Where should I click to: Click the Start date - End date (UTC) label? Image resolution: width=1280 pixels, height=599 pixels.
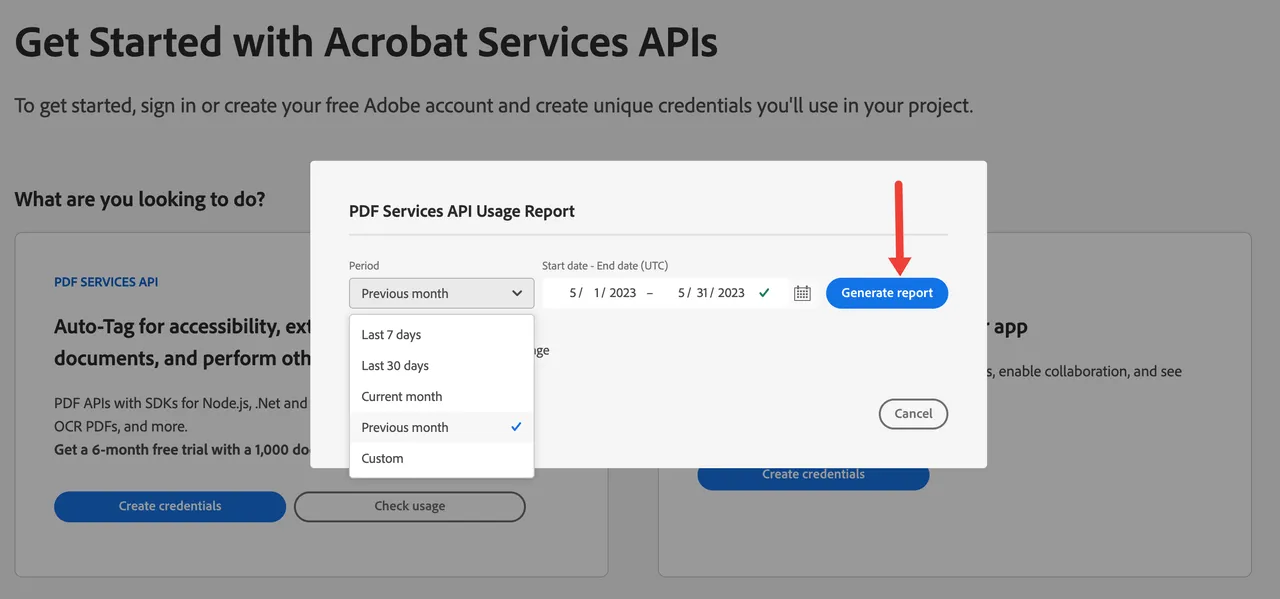605,266
